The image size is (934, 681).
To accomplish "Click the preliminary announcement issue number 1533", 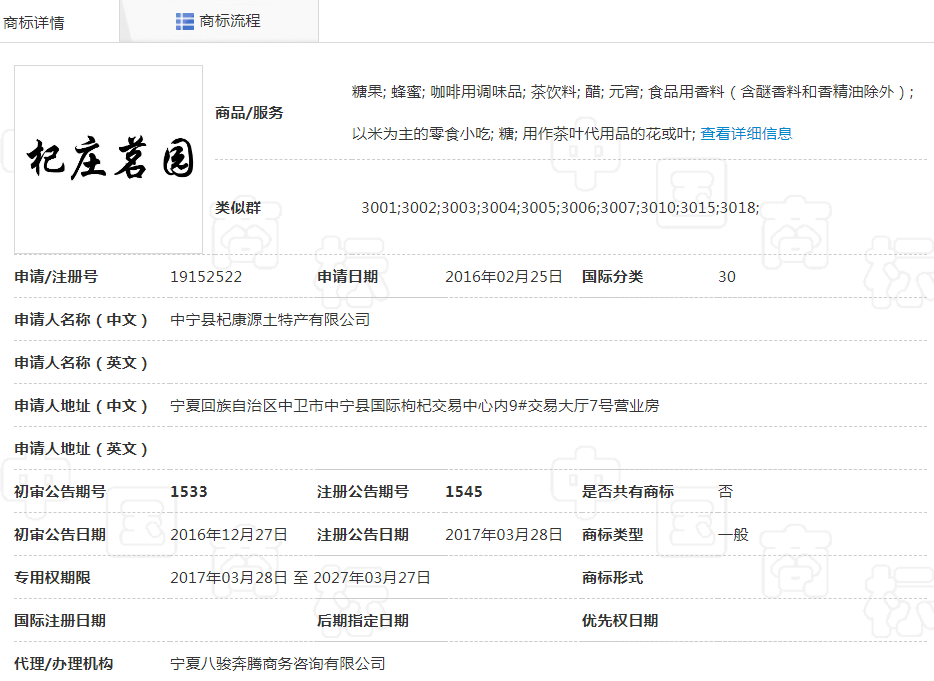I will 189,492.
